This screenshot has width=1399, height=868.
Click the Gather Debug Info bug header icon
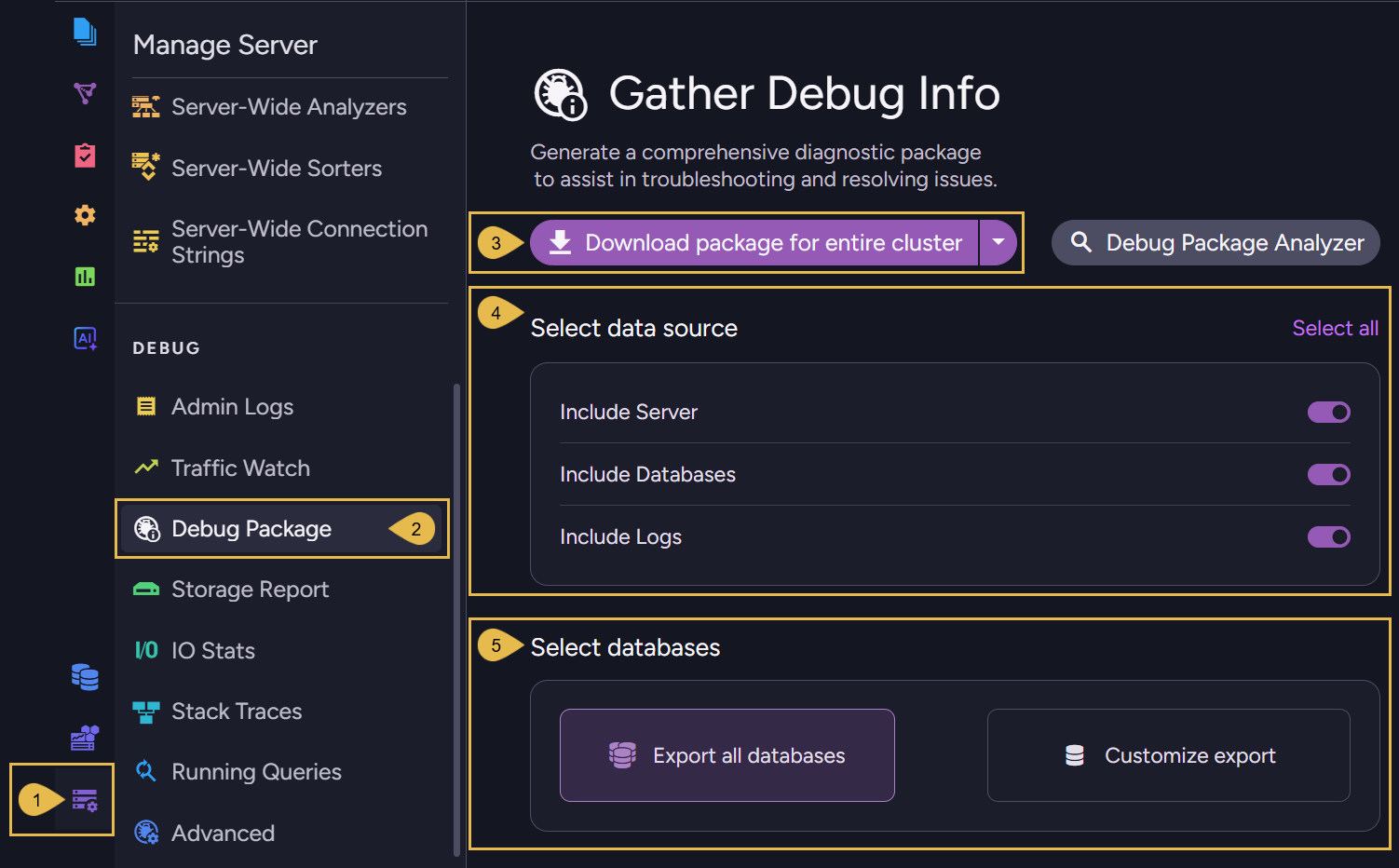click(560, 94)
